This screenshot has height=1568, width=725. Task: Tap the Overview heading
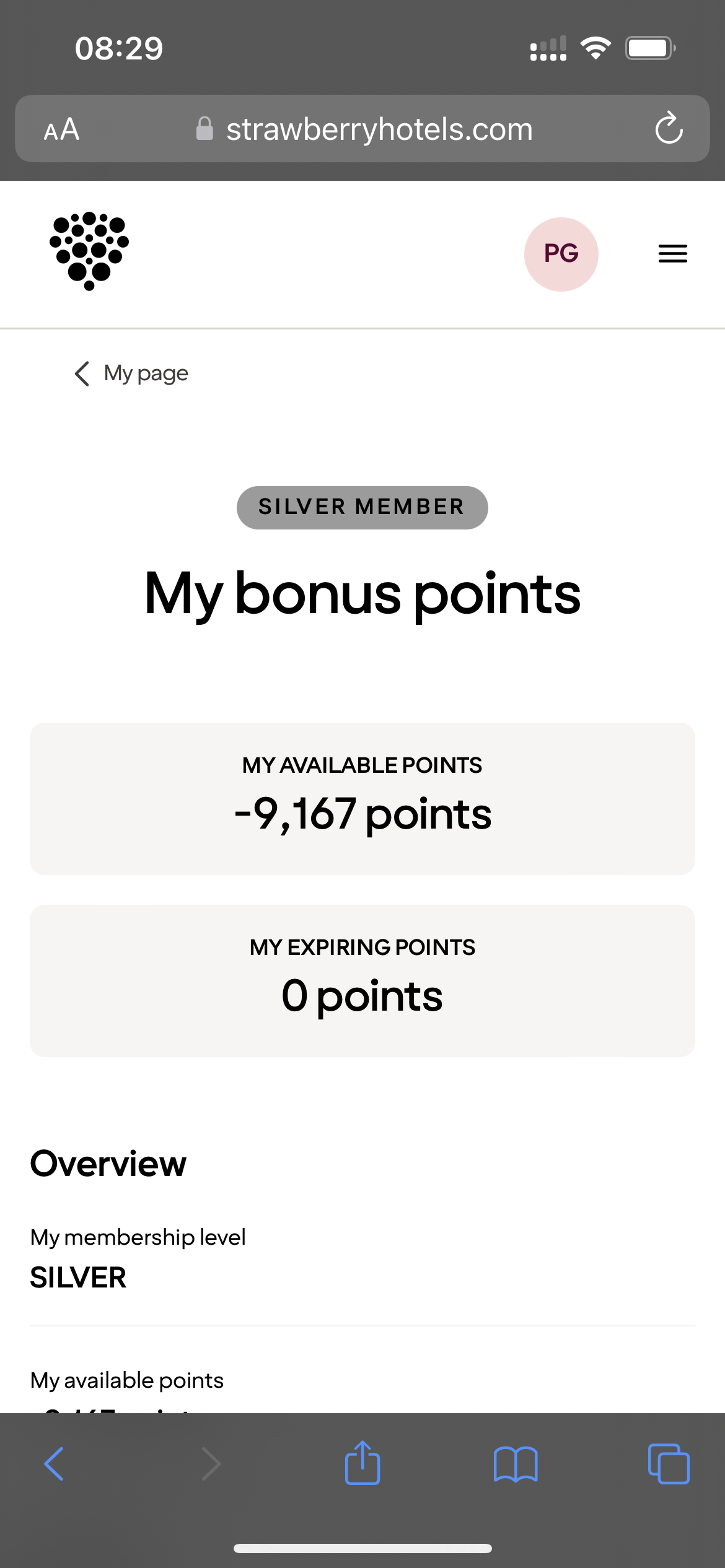coord(108,1164)
